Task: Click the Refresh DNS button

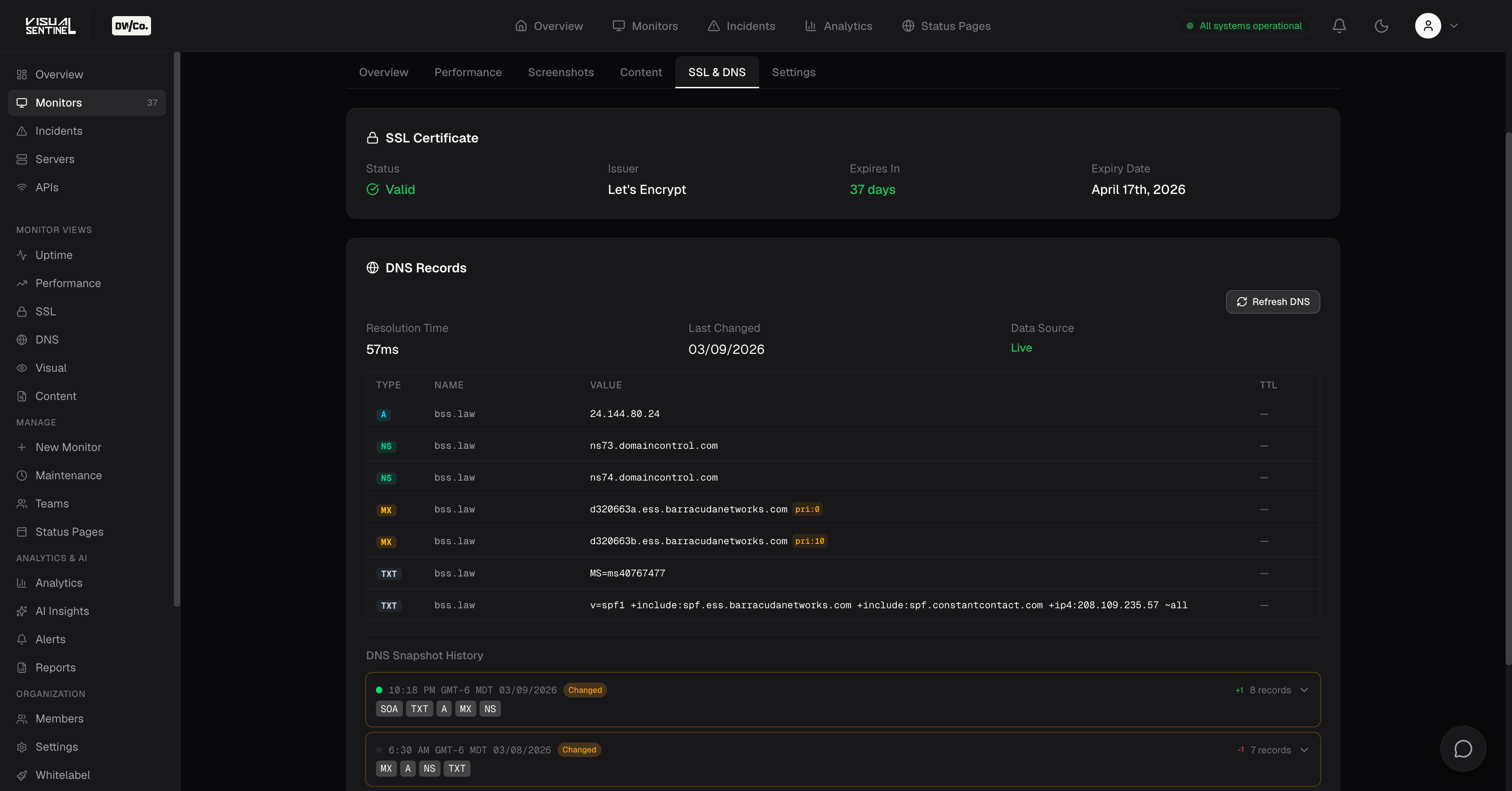Action: click(1273, 301)
